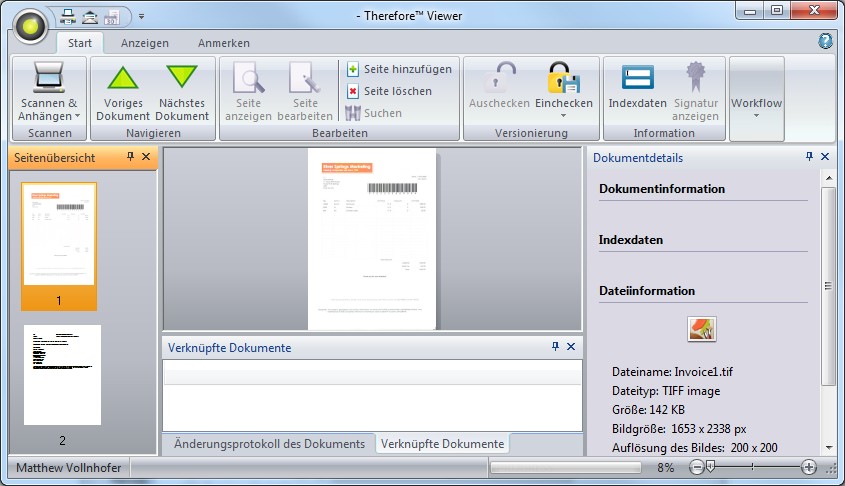
Task: Open the Änderungsprotokoll des Dokuments tab
Action: [269, 443]
